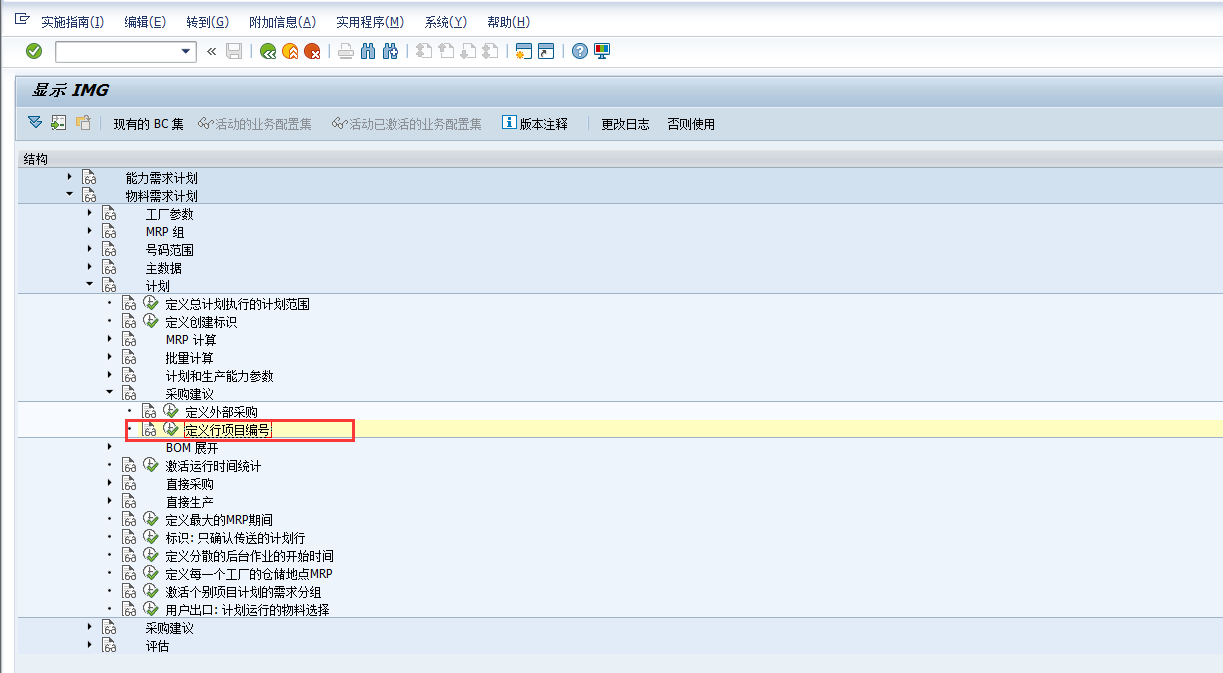Screen dimensions: 1223x673
Task: Execute activity icon for 激活个别项目计划的需求分组
Action: (x=151, y=591)
